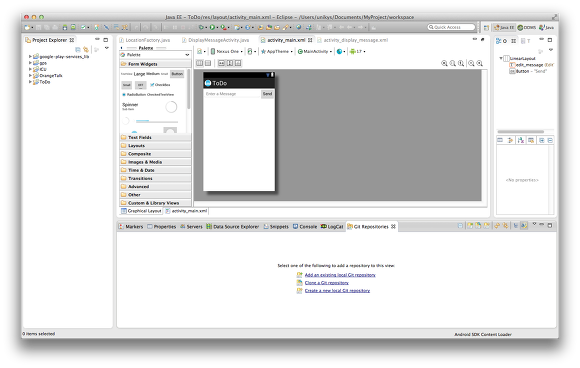Select the ToDo project in Project Explorer
Image resolution: width=580 pixels, height=368 pixels.
(42, 82)
